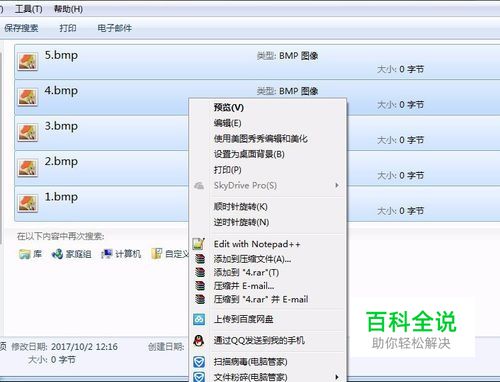Select the 5.bmp file name
Viewport: 500px width, 382px height.
click(61, 55)
